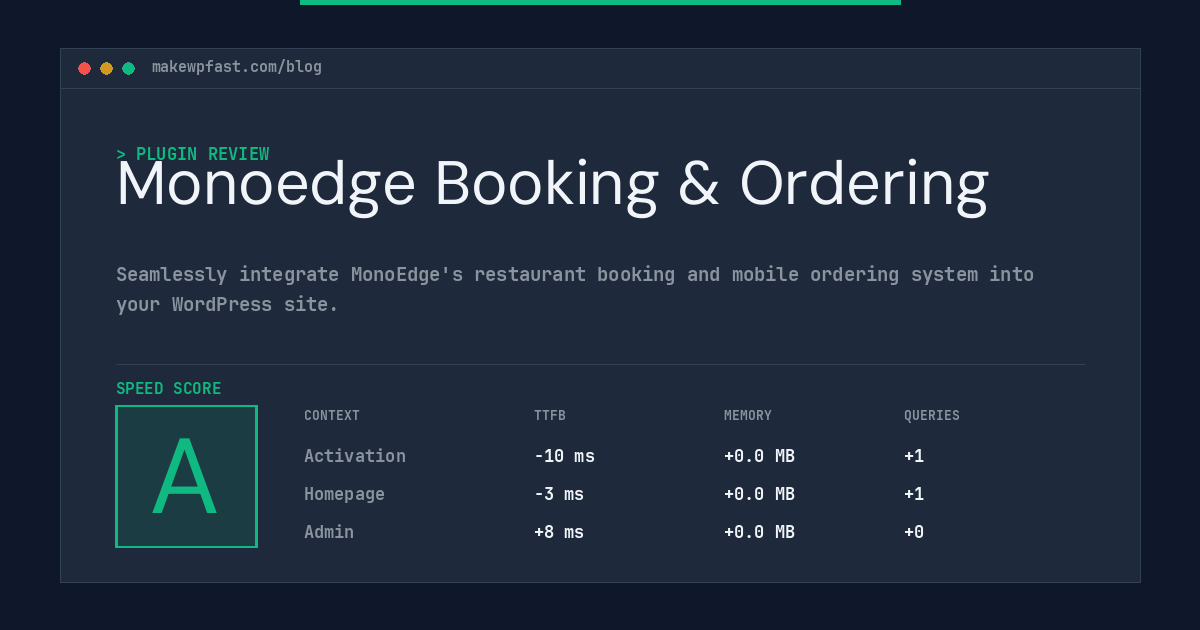This screenshot has height=630, width=1200.
Task: Click the 'Monoedge Booking & Ordering' title
Action: [552, 185]
